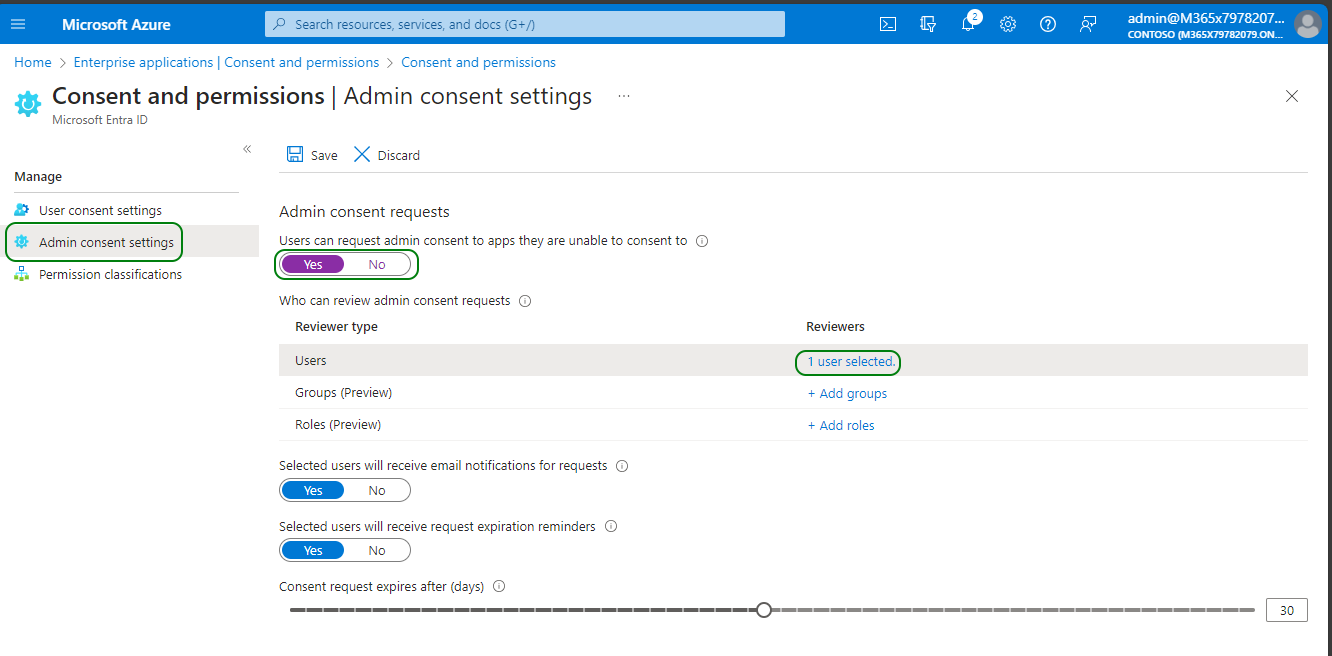
Task: Set email notifications toggle to Yes
Action: click(313, 491)
